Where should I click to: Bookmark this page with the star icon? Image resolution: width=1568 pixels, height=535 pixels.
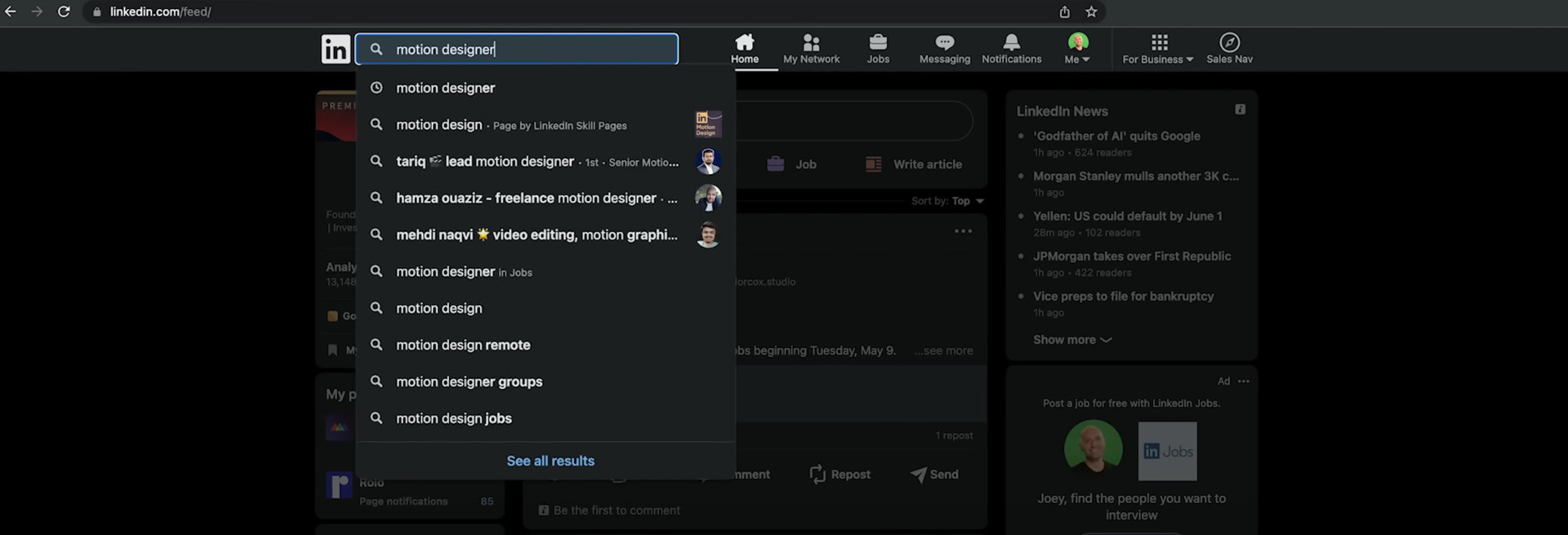(x=1091, y=11)
